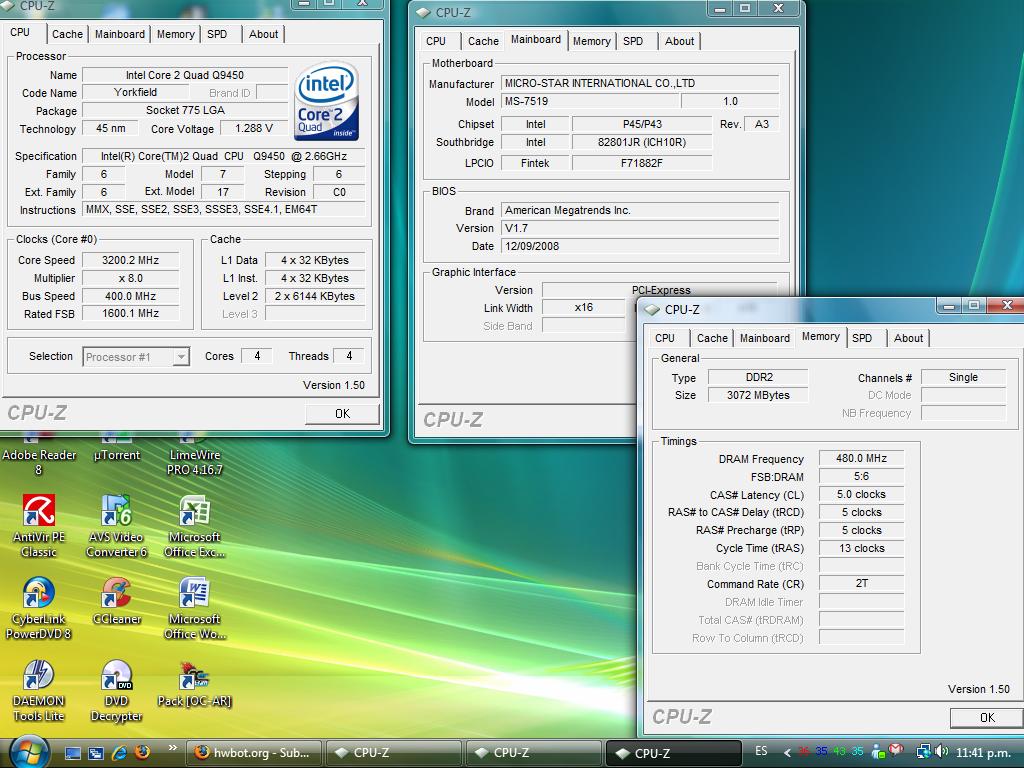
Task: Open About tab in the Memory window
Action: click(908, 338)
